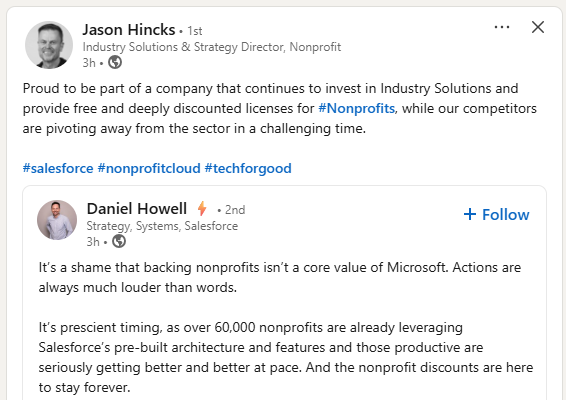Open the shared post text about Microsoft
Viewport: 566px width, 400px height.
[x=280, y=277]
